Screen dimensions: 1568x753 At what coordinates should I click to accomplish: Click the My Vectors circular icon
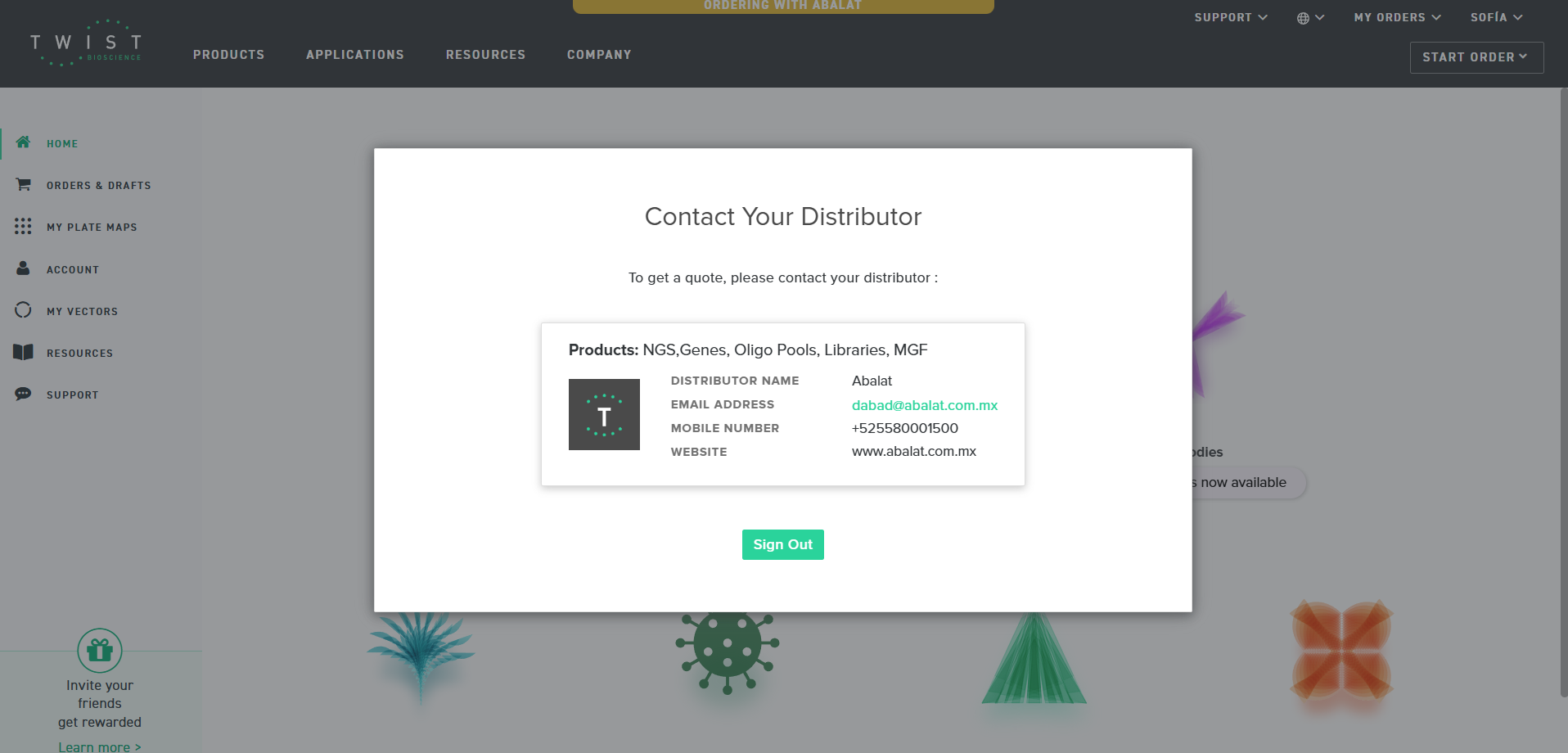[23, 310]
